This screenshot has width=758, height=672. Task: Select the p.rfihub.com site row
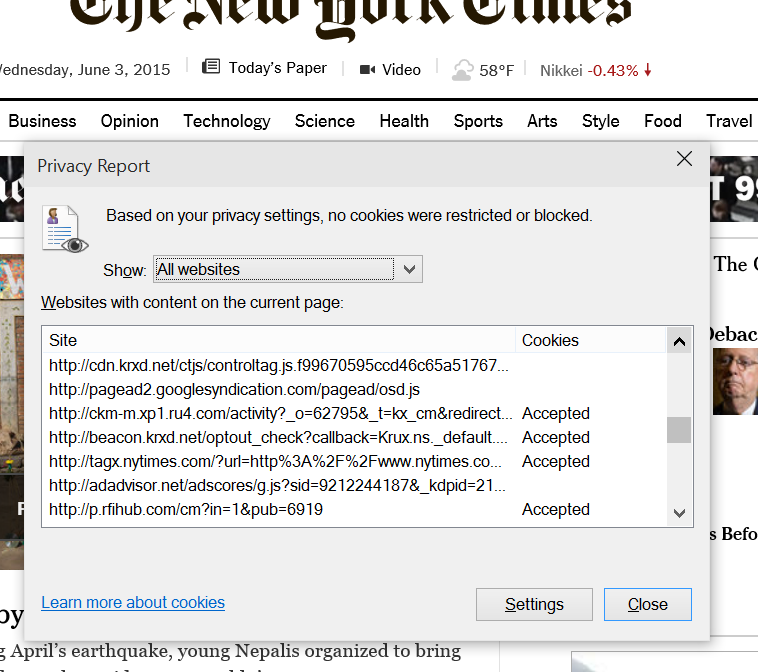185,510
